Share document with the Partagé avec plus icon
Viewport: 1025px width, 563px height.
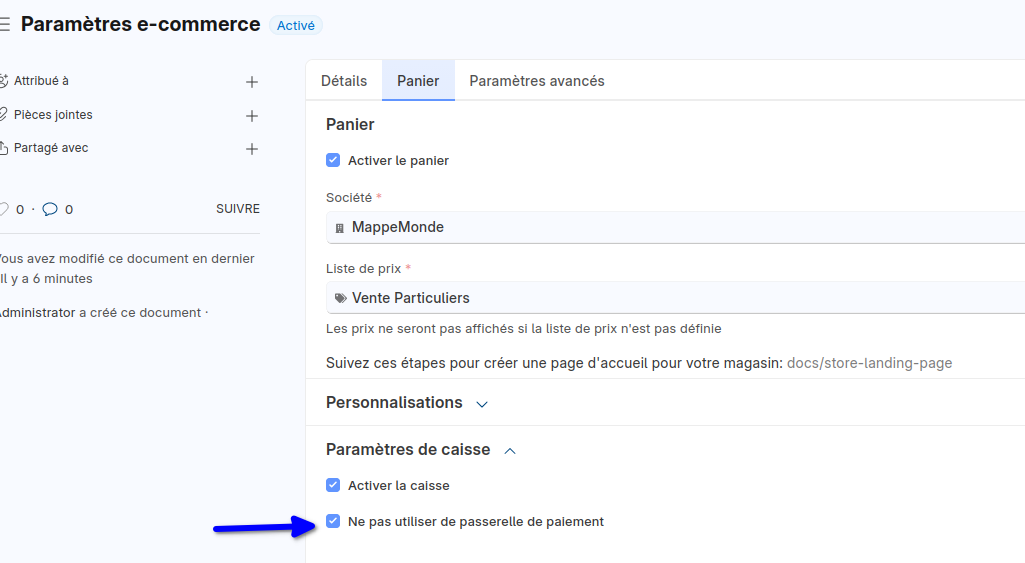click(x=252, y=149)
